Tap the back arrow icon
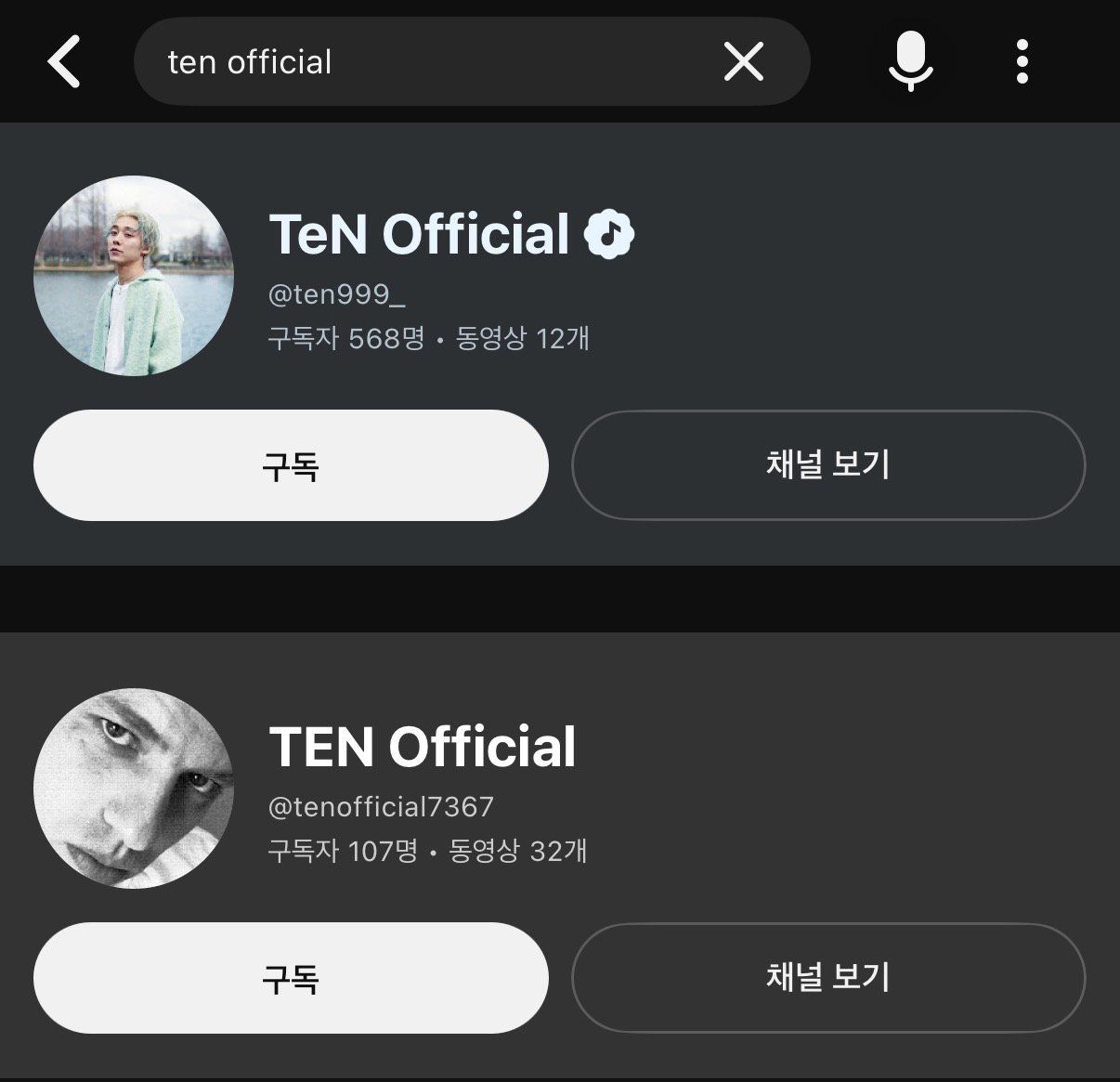The width and height of the screenshot is (1120, 1082). click(x=64, y=62)
